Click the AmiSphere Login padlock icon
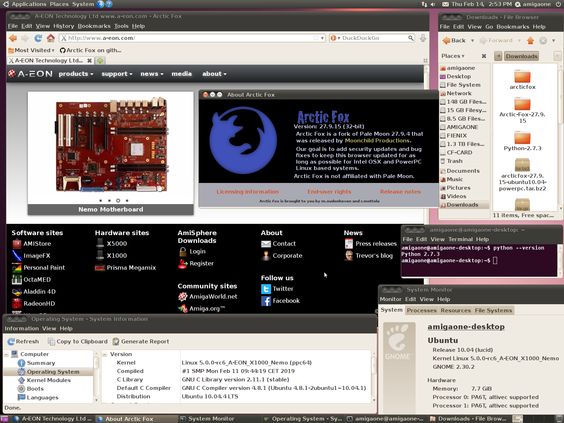This screenshot has width=564, height=423. [183, 251]
